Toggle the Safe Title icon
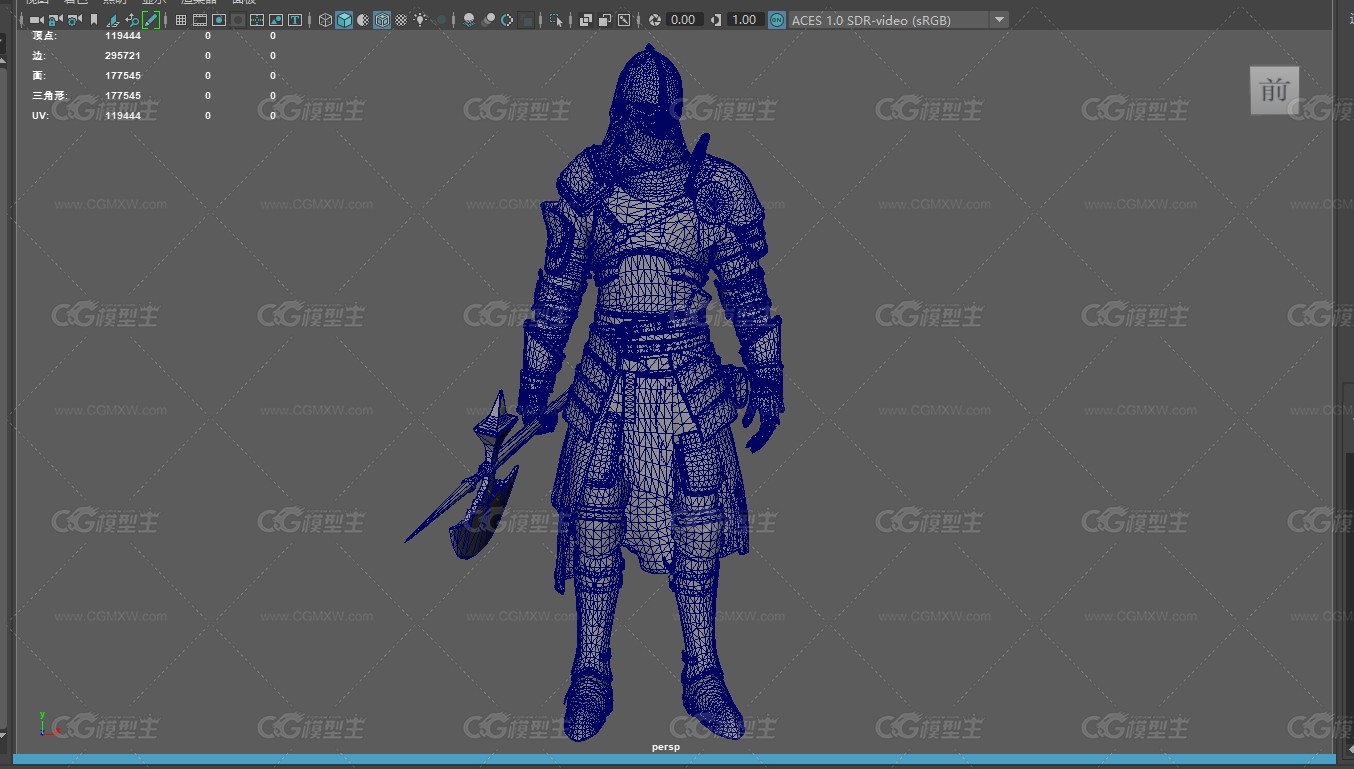Viewport: 1354px width, 769px height. coord(295,20)
